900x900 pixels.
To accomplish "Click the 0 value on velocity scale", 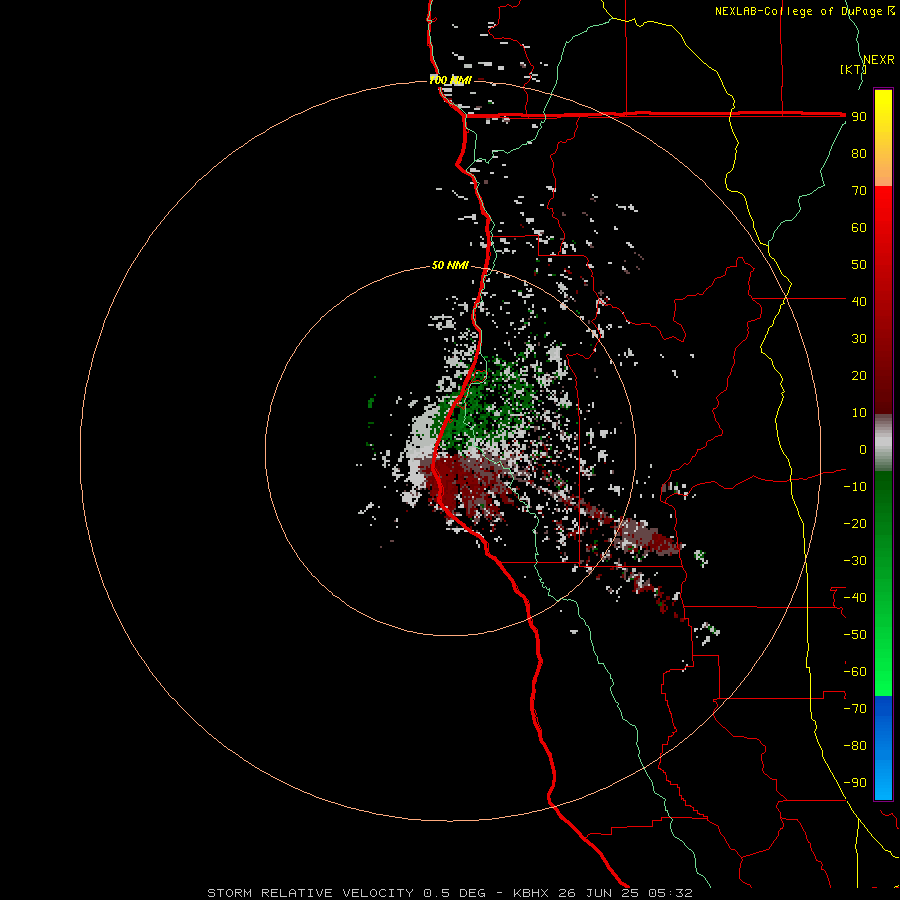I will 863,449.
